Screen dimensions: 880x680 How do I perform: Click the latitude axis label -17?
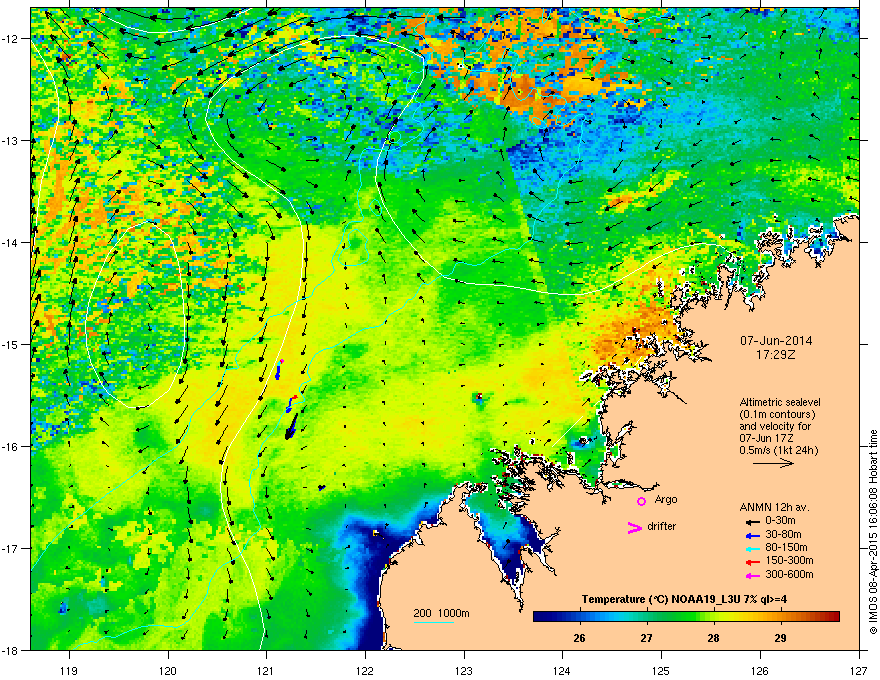(x=10, y=549)
